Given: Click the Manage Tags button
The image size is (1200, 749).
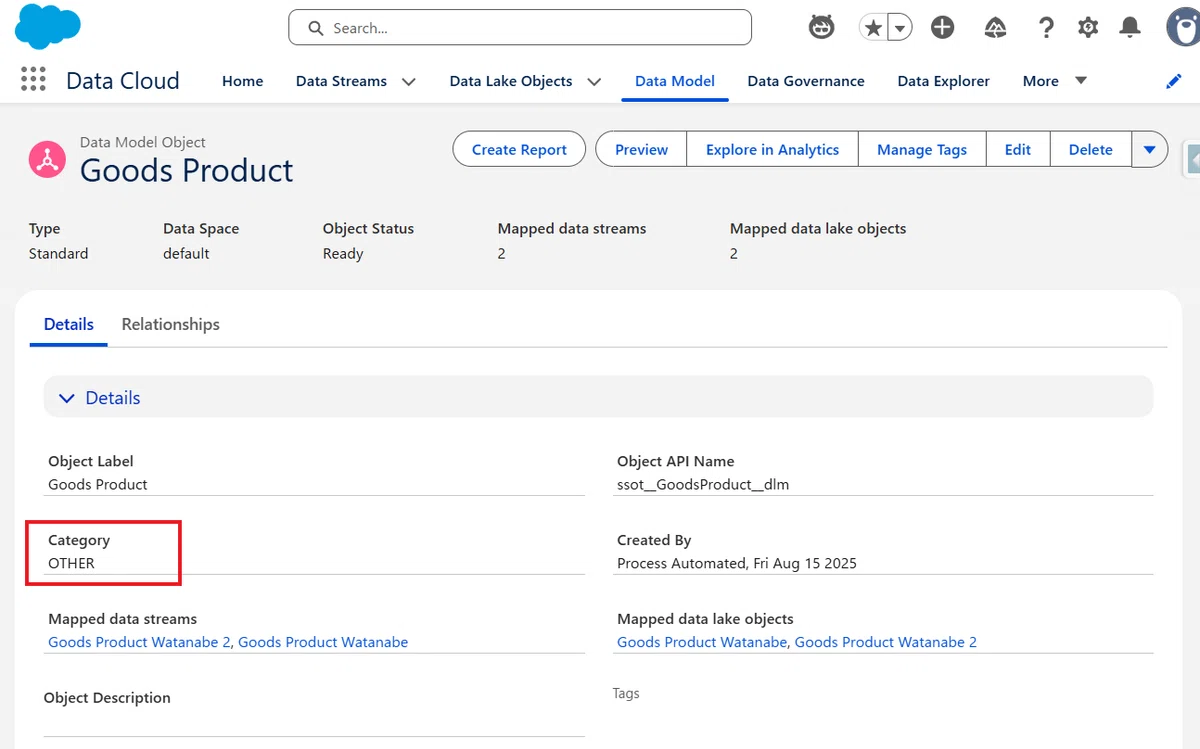Looking at the screenshot, I should coord(922,149).
